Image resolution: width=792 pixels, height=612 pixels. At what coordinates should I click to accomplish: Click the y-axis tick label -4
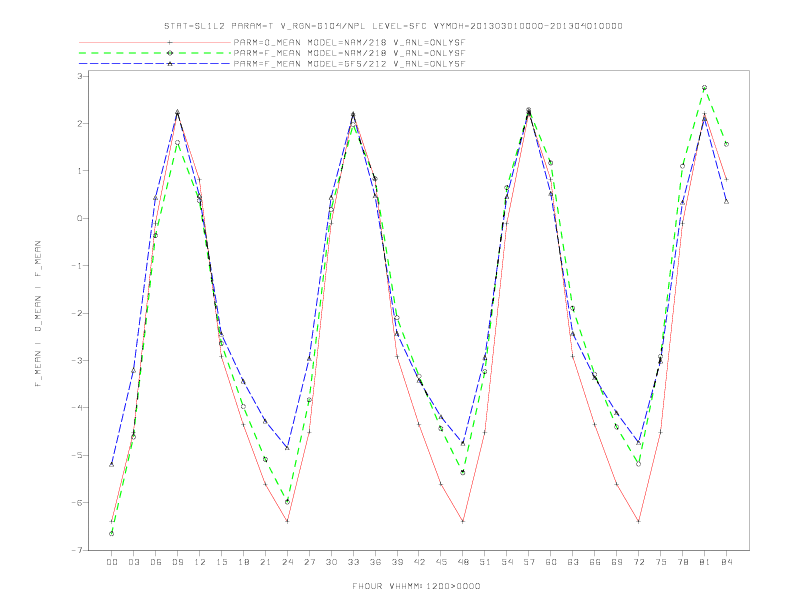[77, 408]
